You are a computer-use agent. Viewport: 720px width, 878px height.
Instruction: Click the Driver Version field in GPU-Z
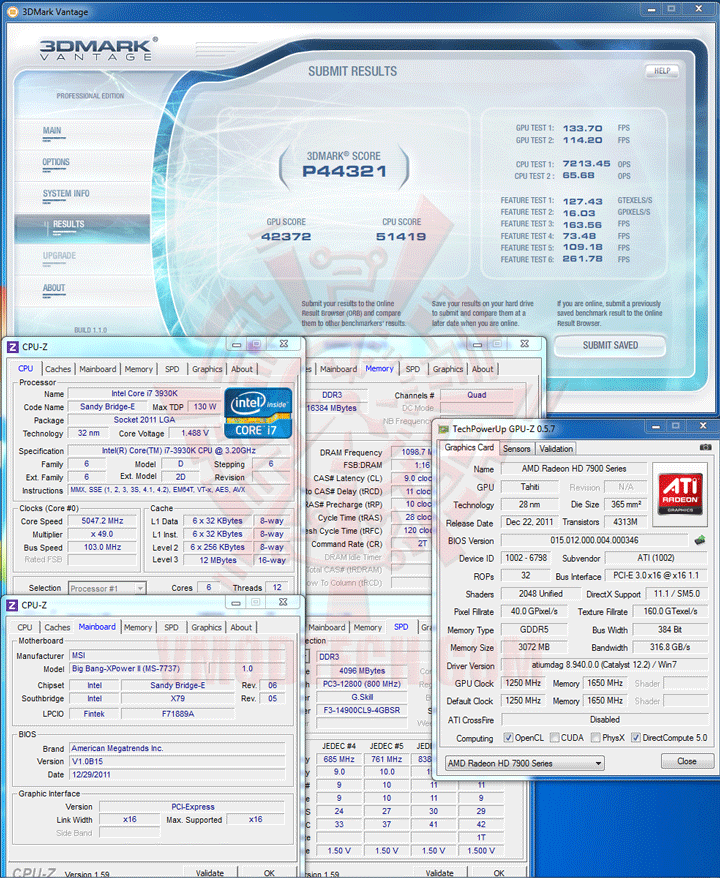604,665
